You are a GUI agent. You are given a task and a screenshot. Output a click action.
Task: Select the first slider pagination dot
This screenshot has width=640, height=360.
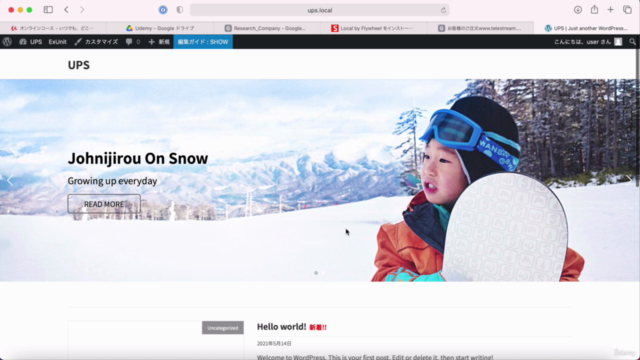(x=316, y=273)
